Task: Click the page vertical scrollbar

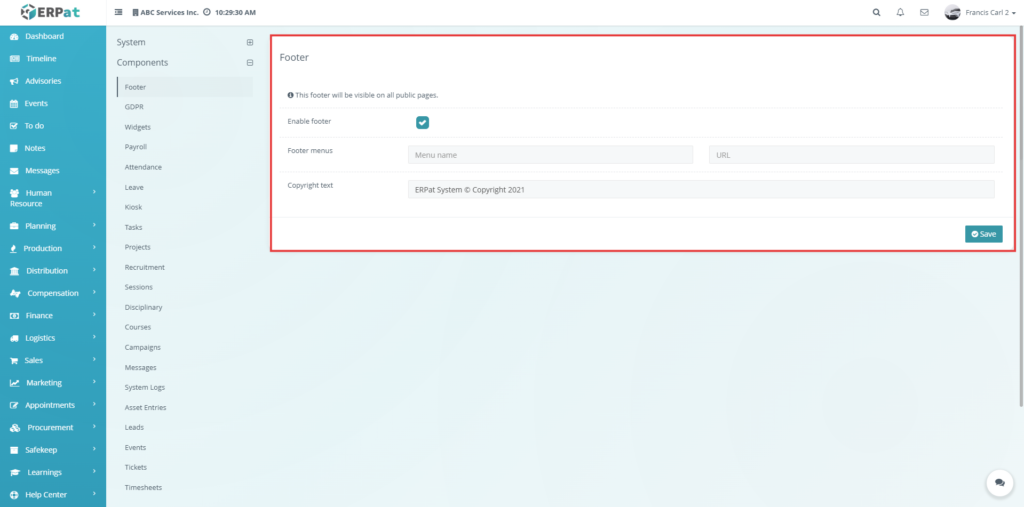Action: tap(1021, 216)
